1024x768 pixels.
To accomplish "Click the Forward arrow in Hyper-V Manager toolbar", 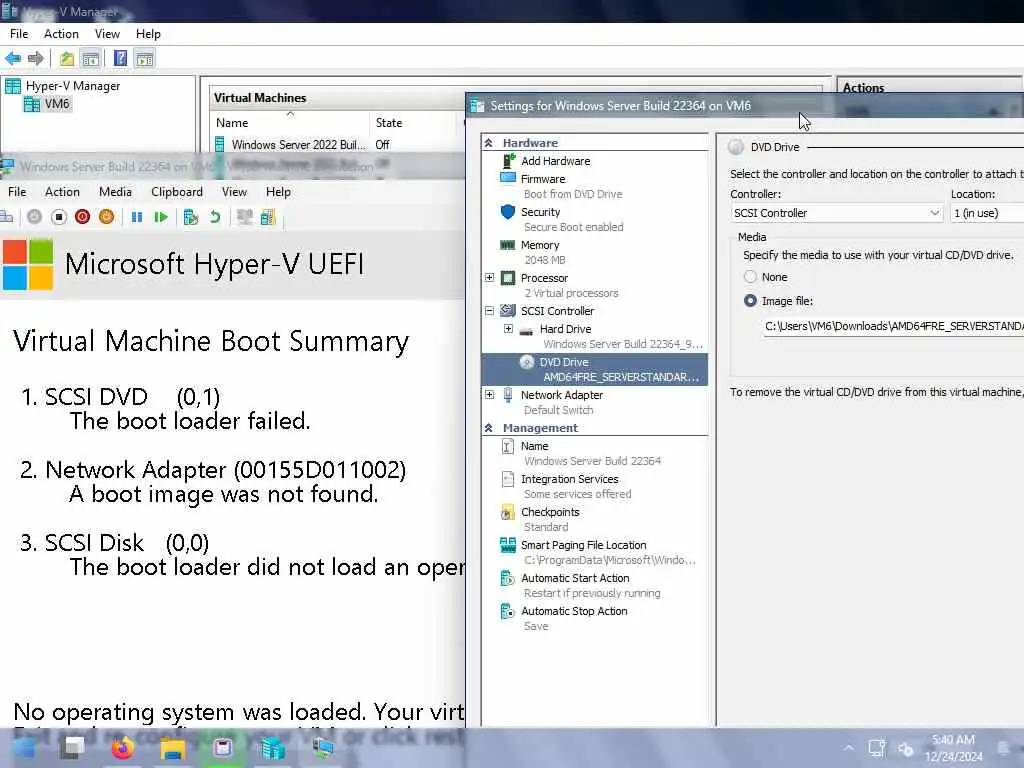I will [x=36, y=59].
